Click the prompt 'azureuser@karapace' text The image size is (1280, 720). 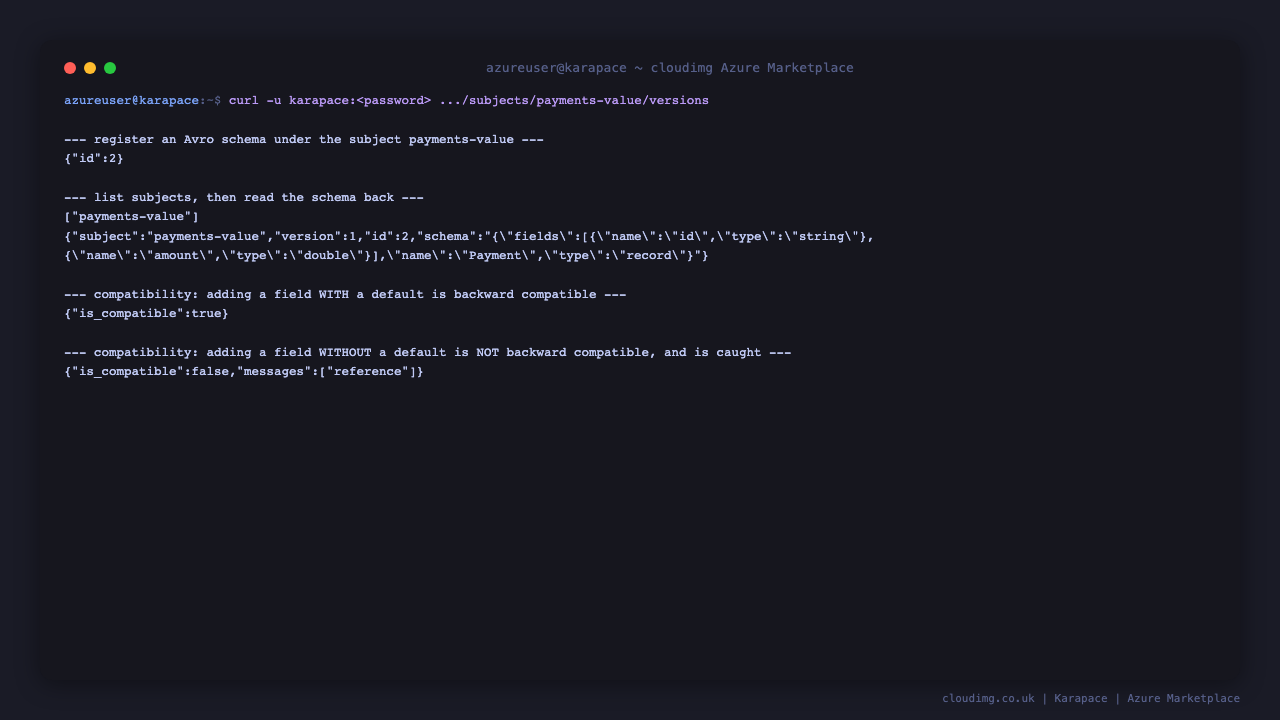point(132,101)
